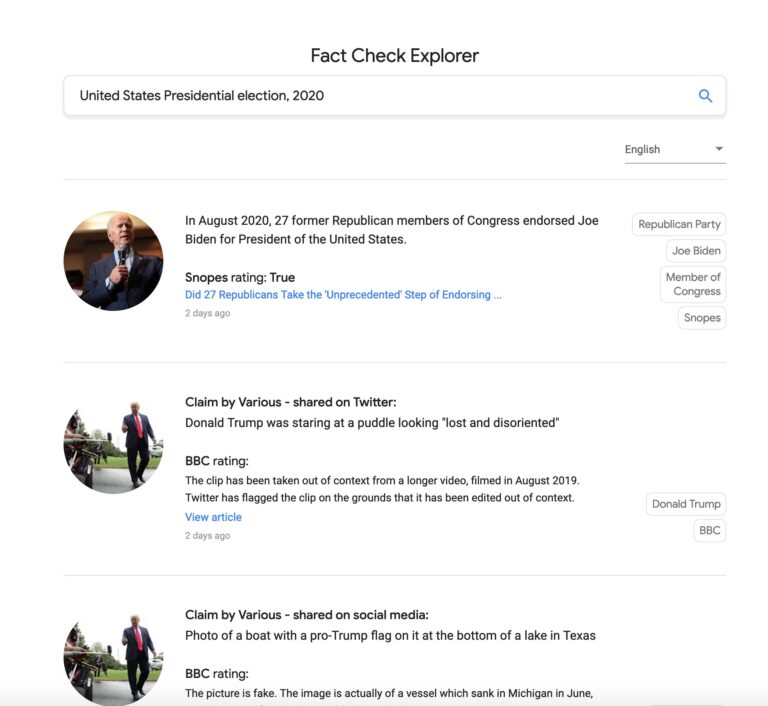Click the blue search magnifier icon
The width and height of the screenshot is (768, 706).
705,96
